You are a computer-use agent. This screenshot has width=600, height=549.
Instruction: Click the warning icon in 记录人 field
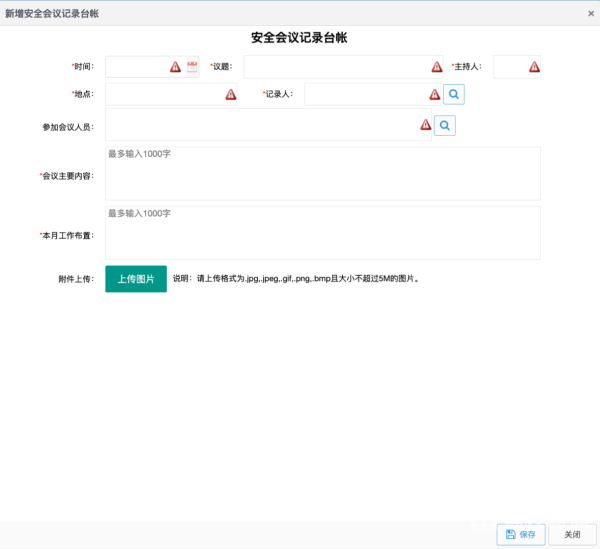click(x=434, y=94)
